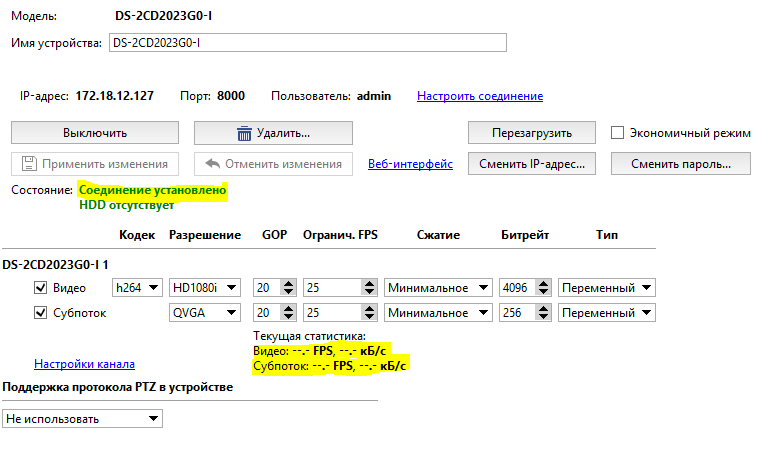Viewport: 770px width, 454px height.
Task: Decrease Видео FPS limit with down arrow
Action: [369, 292]
